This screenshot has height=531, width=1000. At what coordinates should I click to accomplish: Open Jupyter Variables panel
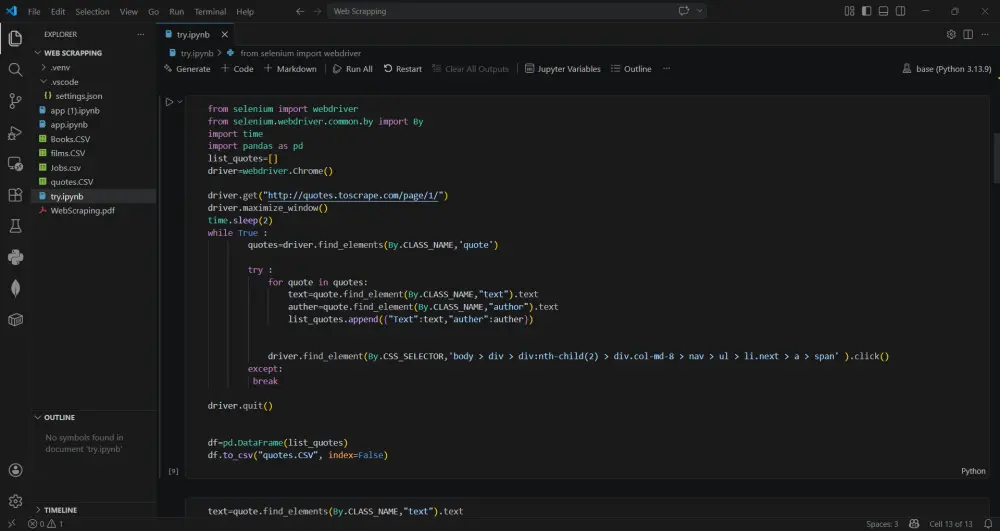[x=562, y=69]
